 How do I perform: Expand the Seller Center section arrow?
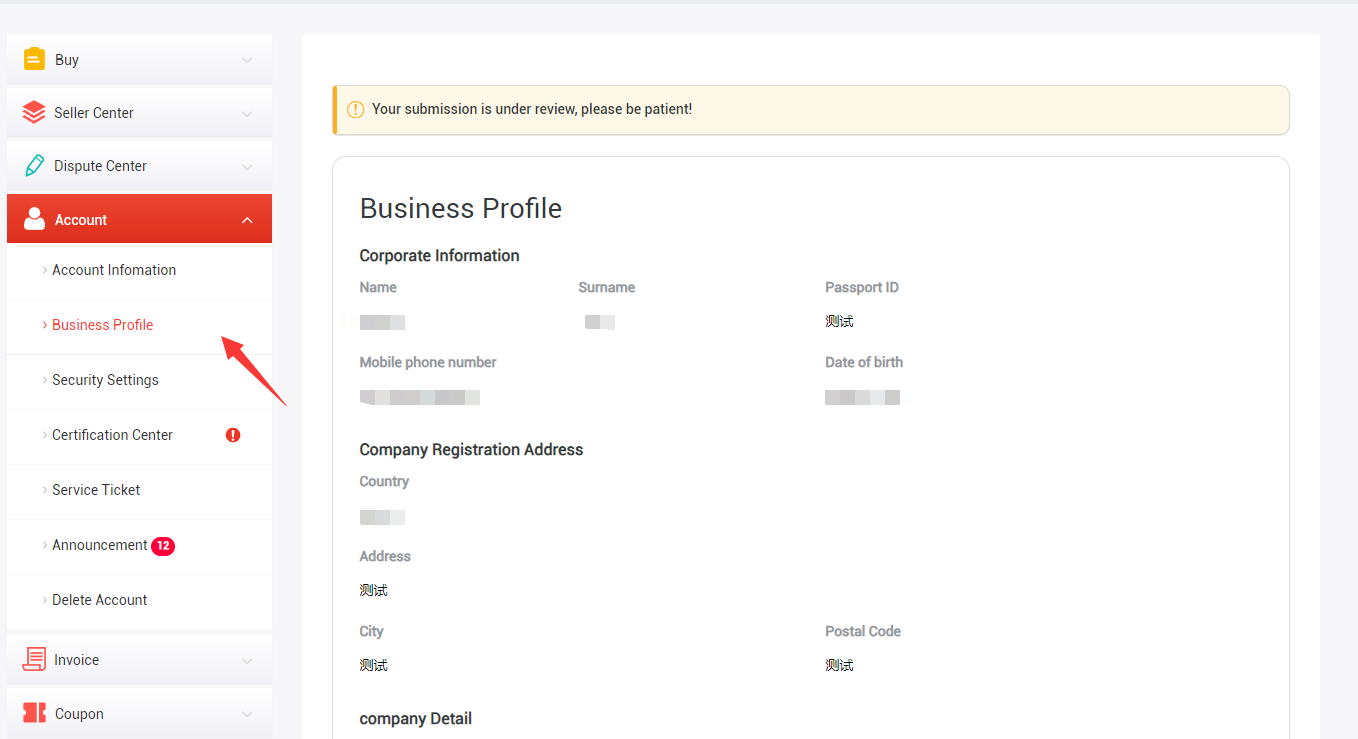247,114
